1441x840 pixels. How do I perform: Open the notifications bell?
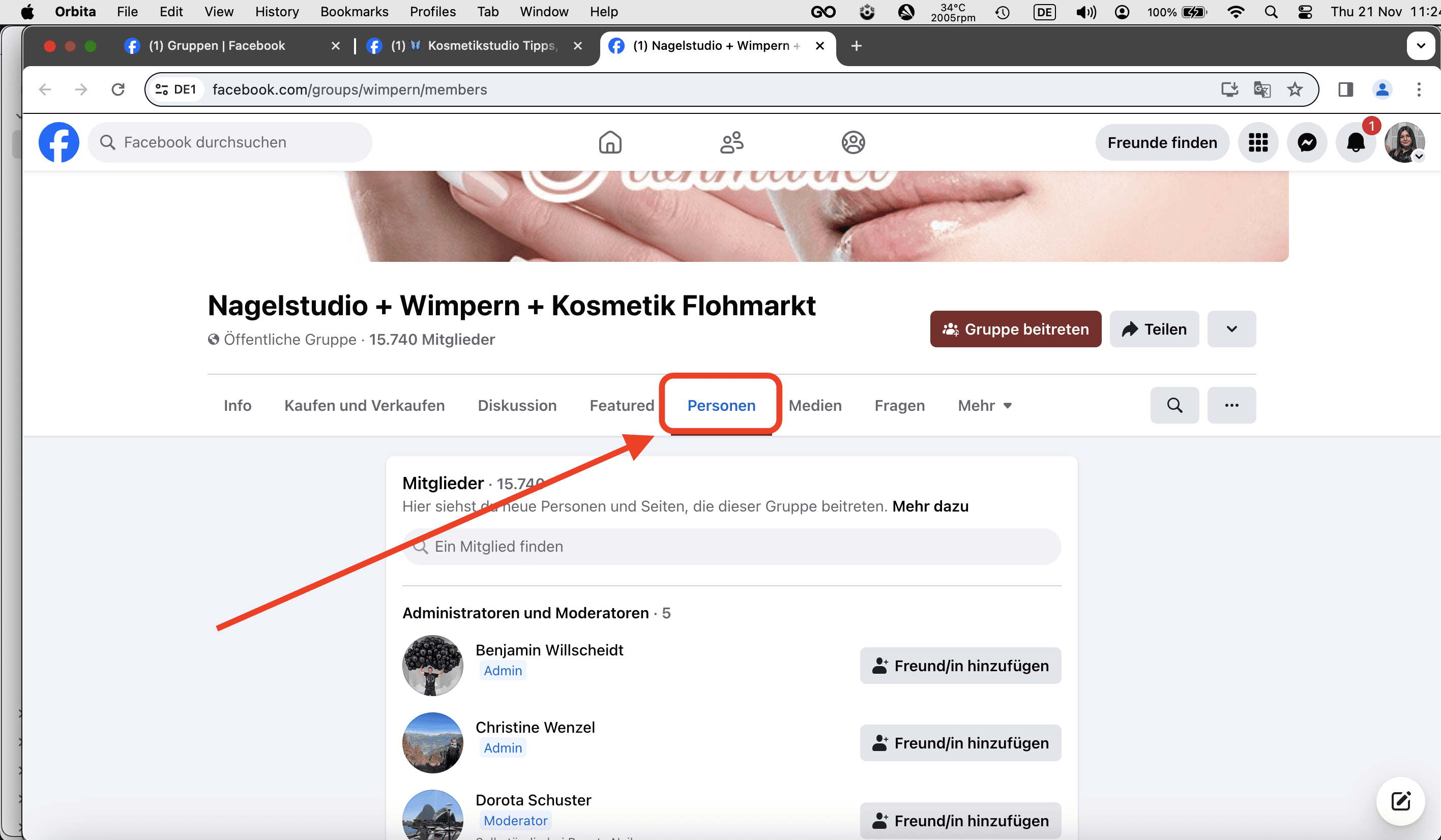[x=1355, y=142]
